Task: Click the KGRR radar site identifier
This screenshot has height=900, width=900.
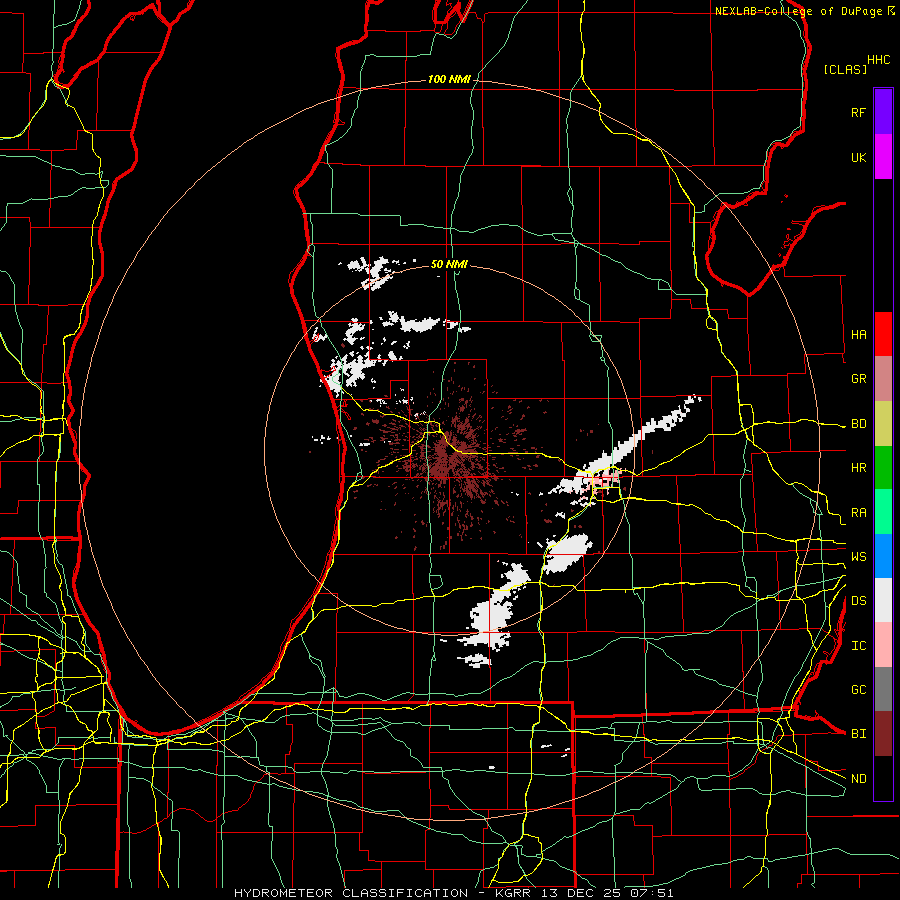Action: click(x=513, y=893)
